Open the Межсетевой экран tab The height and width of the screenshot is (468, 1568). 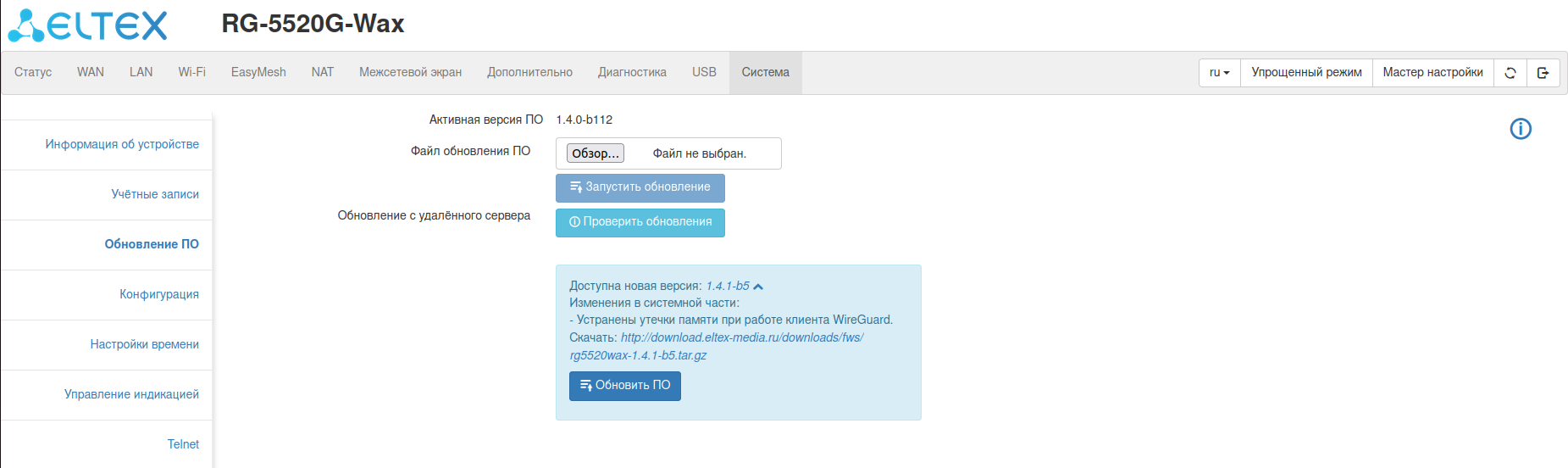pos(411,72)
